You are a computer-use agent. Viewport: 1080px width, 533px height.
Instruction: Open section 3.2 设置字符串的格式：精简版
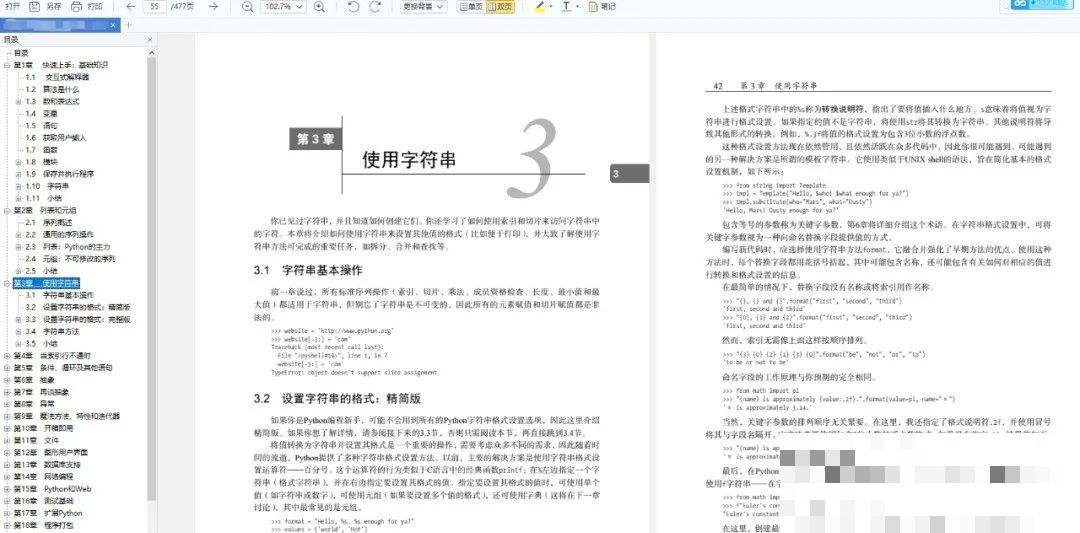pyautogui.click(x=78, y=307)
